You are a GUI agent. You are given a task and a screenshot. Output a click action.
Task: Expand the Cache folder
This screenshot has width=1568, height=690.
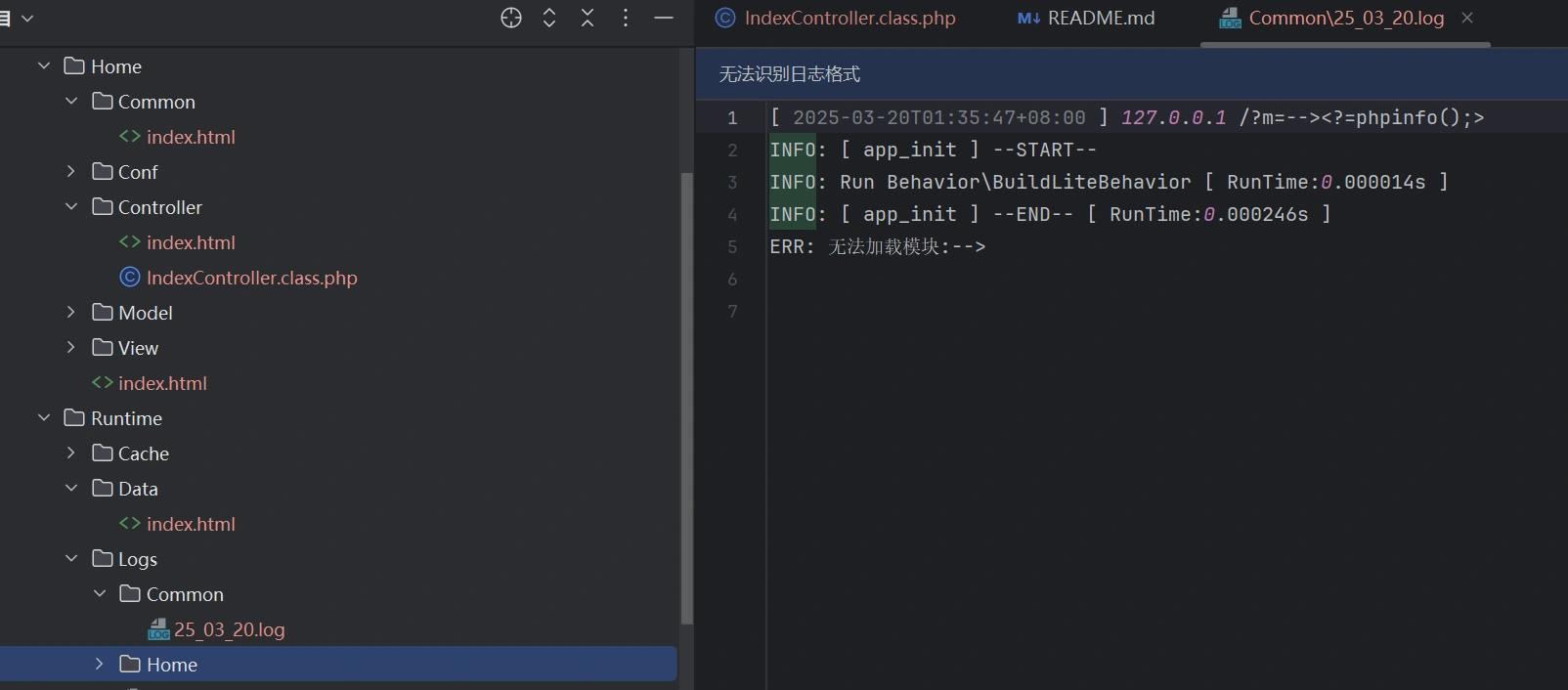71,453
